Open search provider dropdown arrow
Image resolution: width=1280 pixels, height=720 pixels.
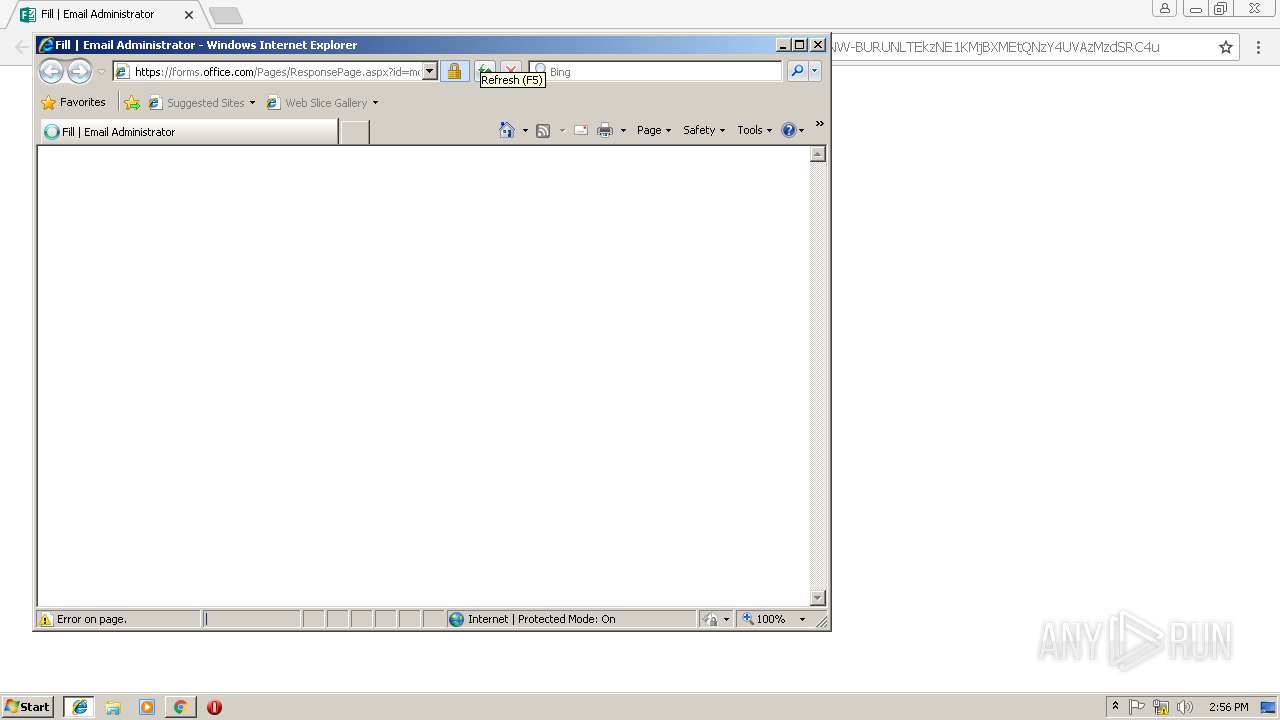tap(815, 71)
